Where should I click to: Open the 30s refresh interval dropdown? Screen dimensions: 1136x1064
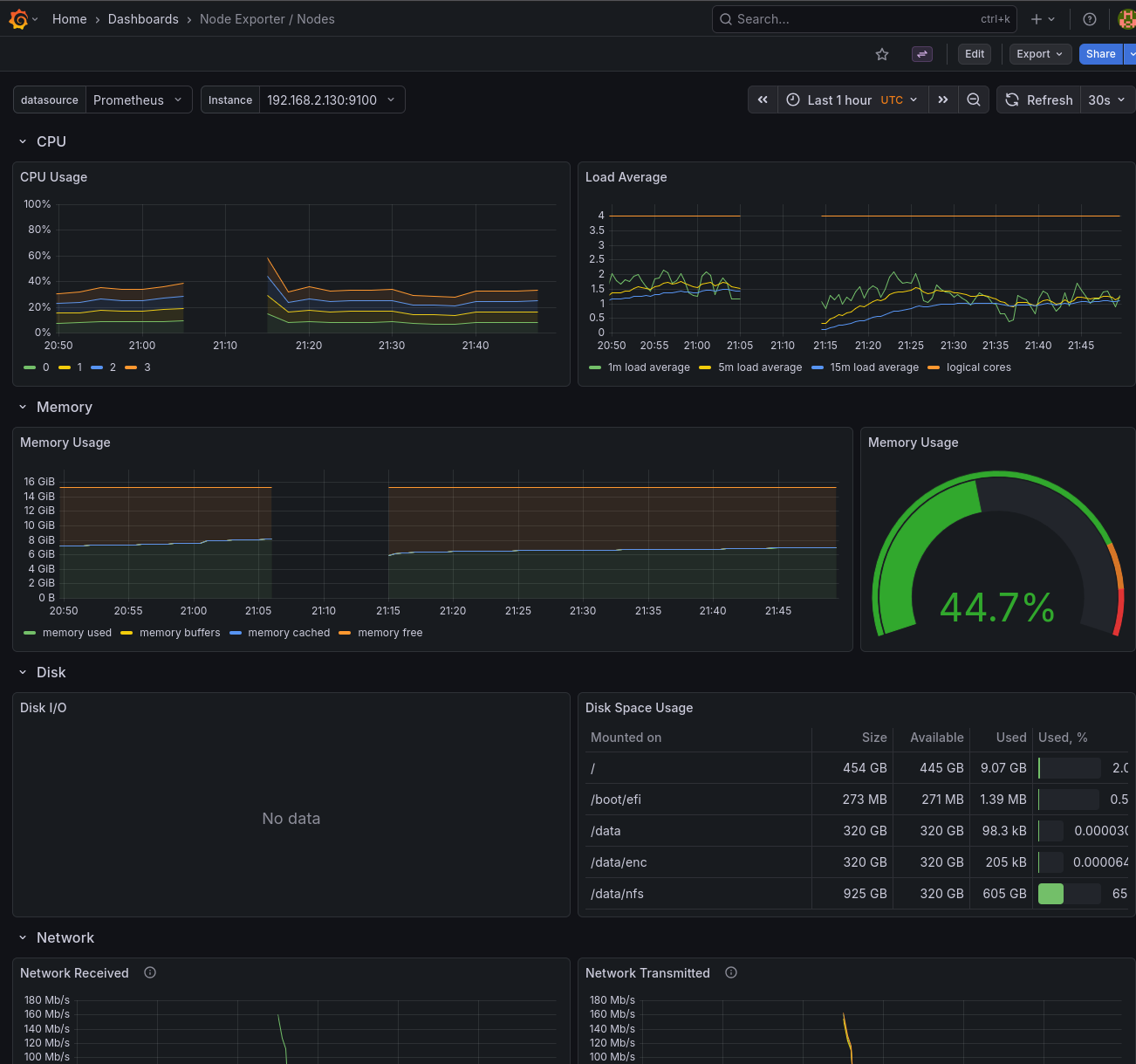[1105, 100]
